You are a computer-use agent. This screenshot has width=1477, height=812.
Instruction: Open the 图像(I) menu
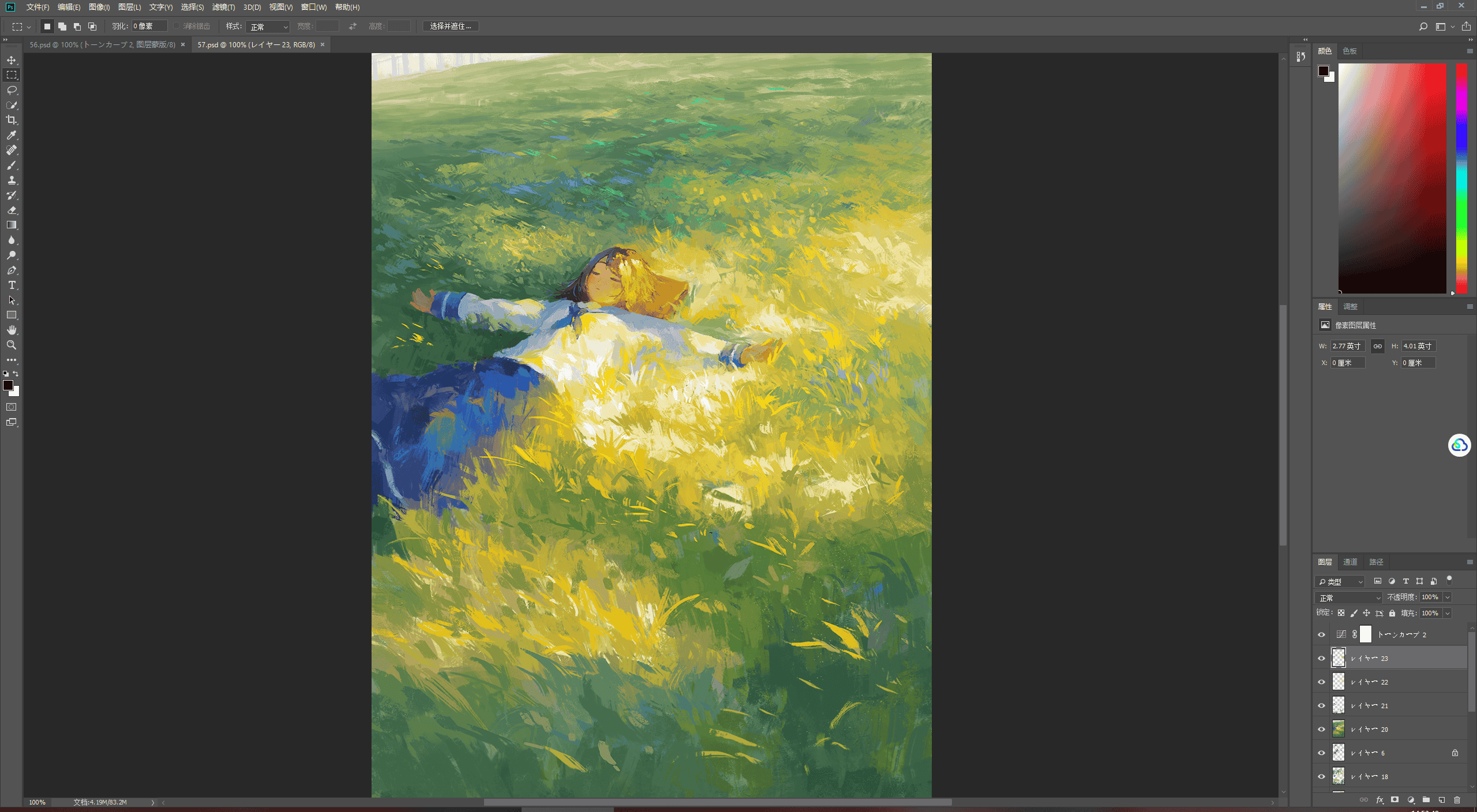[x=99, y=7]
